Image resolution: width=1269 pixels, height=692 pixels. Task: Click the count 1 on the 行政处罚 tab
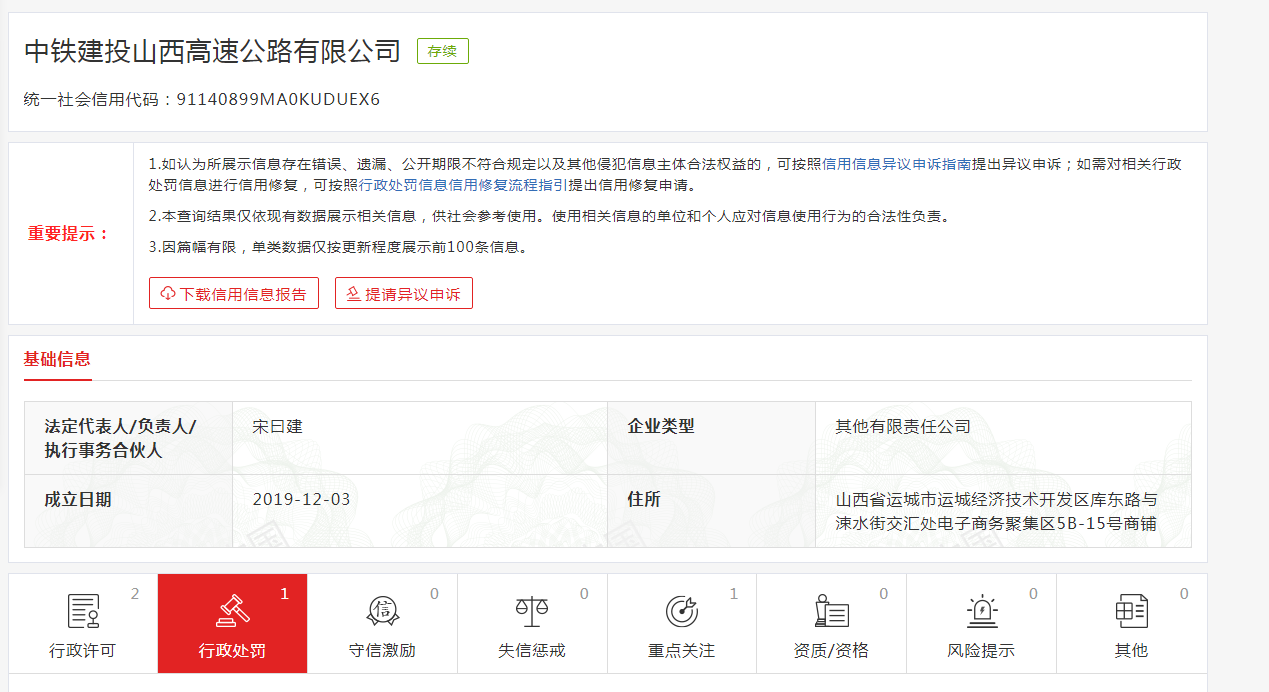pyautogui.click(x=284, y=594)
